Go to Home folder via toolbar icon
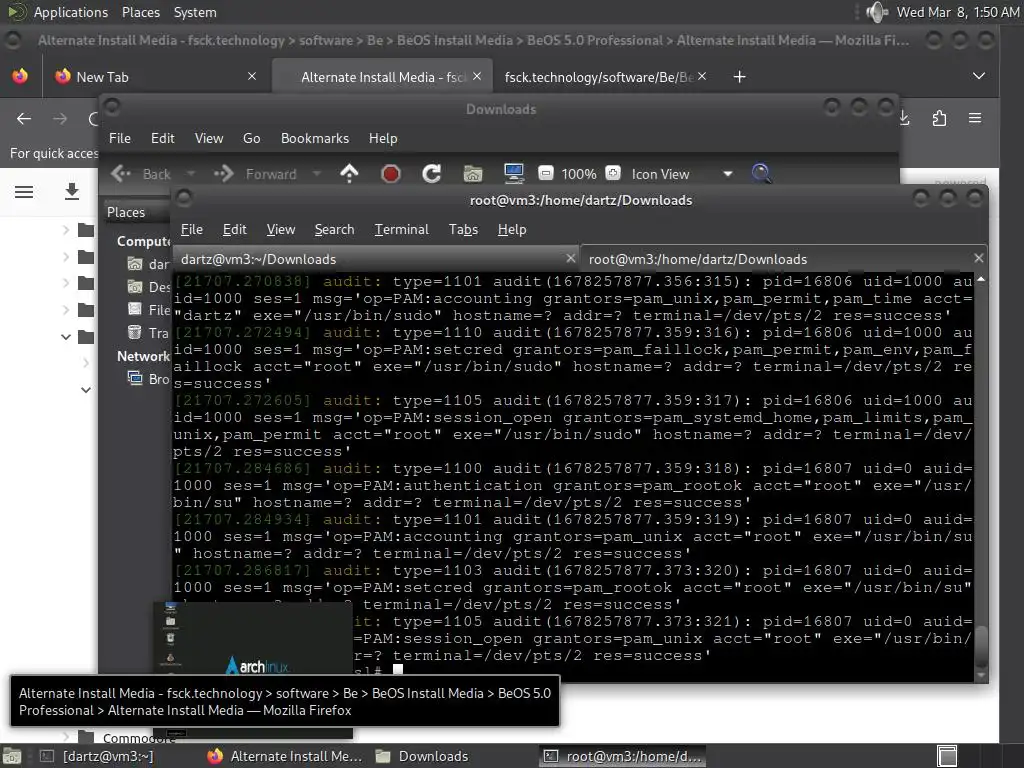 473,174
